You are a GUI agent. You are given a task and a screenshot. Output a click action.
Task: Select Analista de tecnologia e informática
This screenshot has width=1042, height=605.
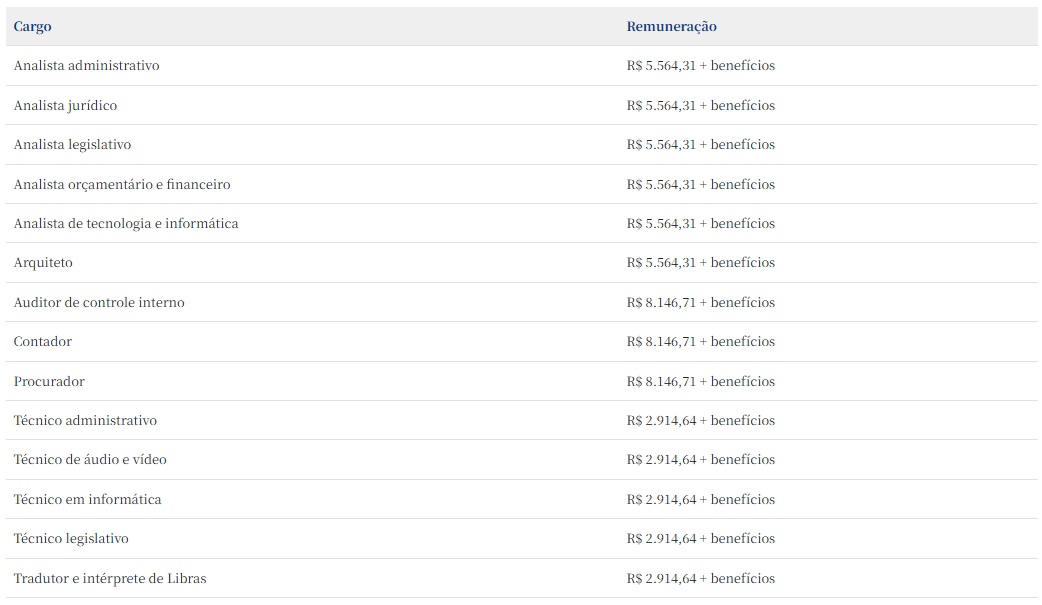point(126,223)
